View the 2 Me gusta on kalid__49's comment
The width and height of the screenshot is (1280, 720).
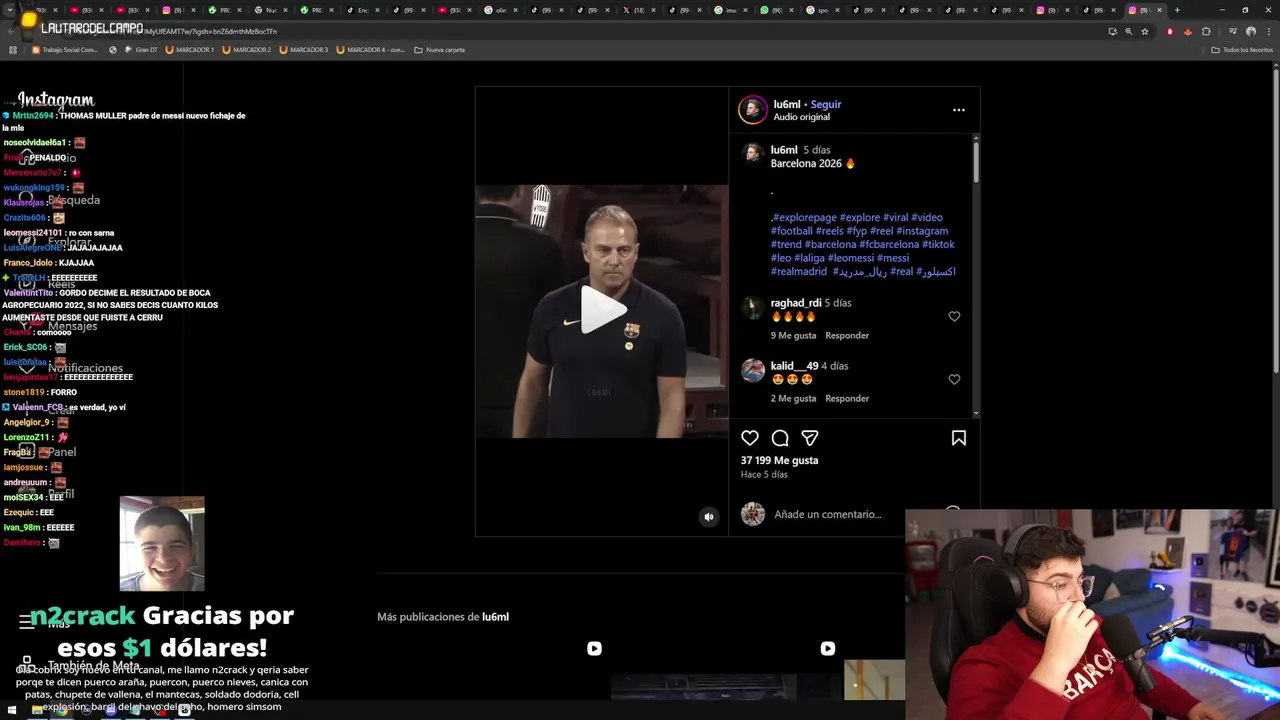click(793, 398)
